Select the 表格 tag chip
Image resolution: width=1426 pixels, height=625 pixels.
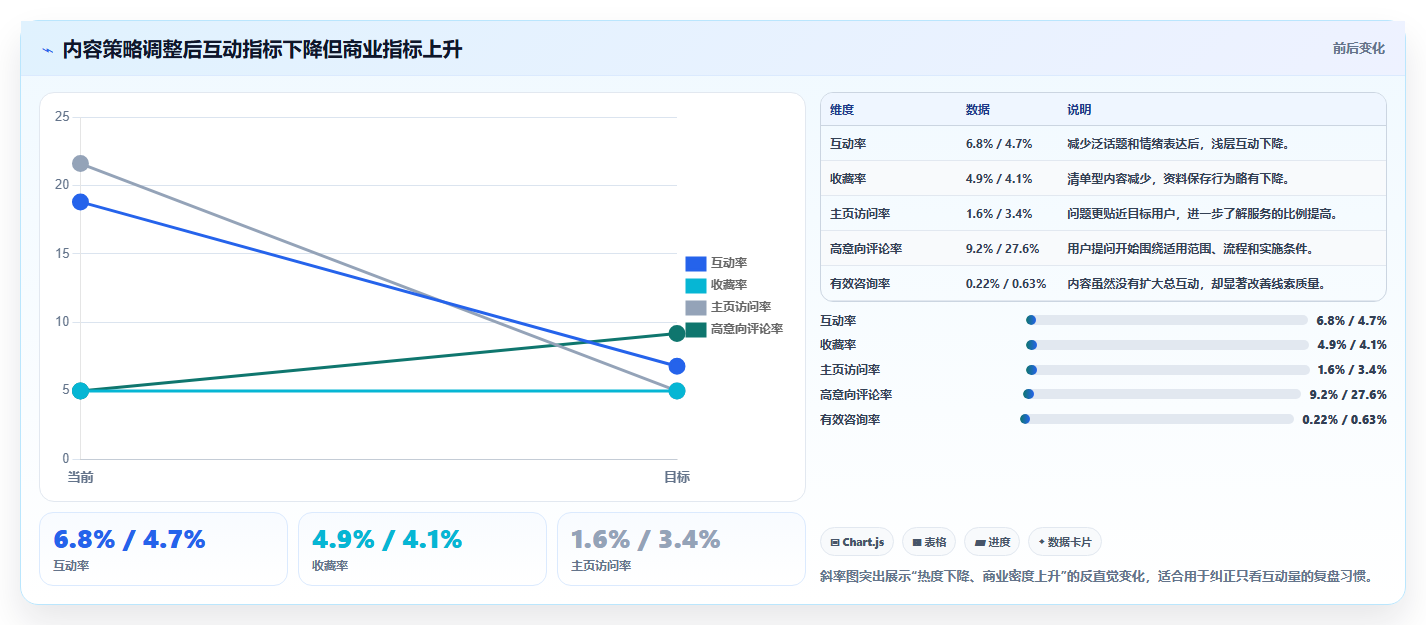coord(929,542)
